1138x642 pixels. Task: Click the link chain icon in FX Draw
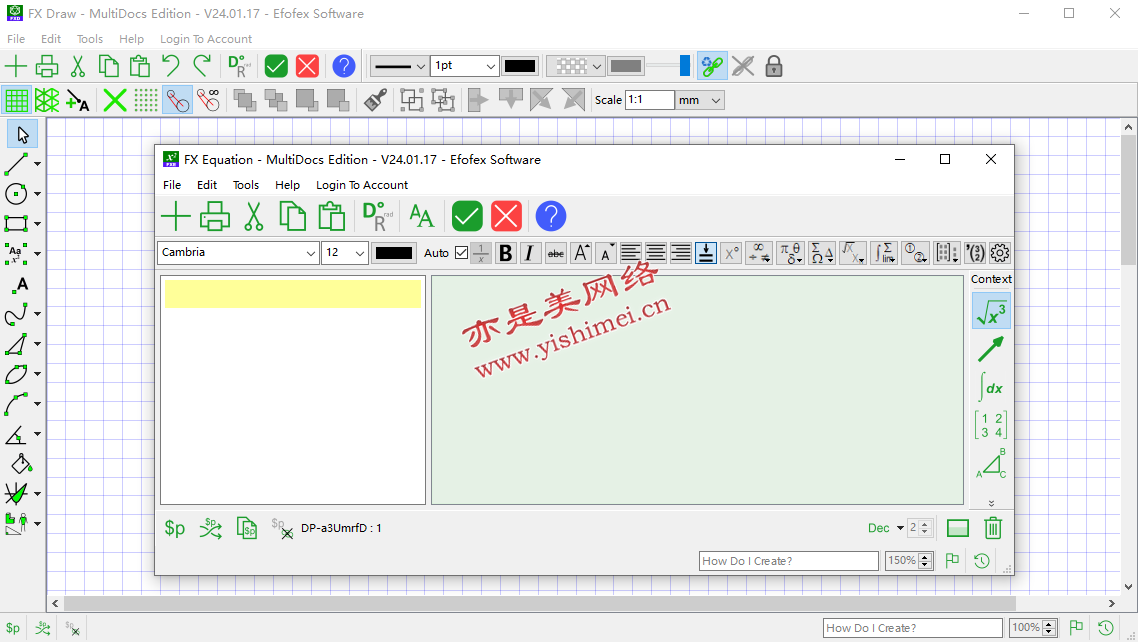point(712,66)
